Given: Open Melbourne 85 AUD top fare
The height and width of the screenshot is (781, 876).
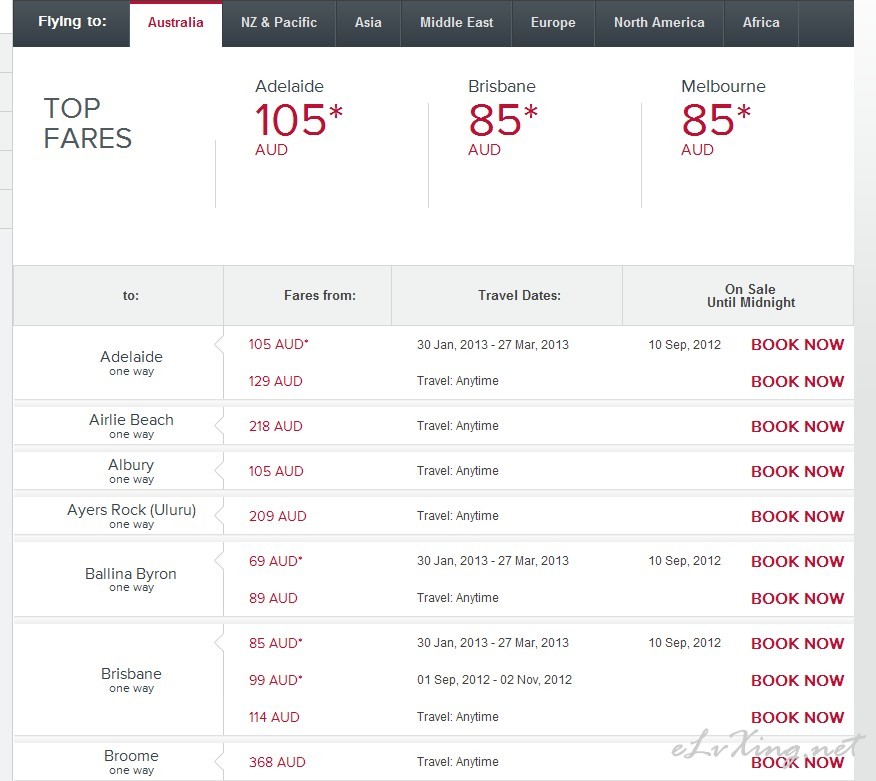Looking at the screenshot, I should pos(723,118).
